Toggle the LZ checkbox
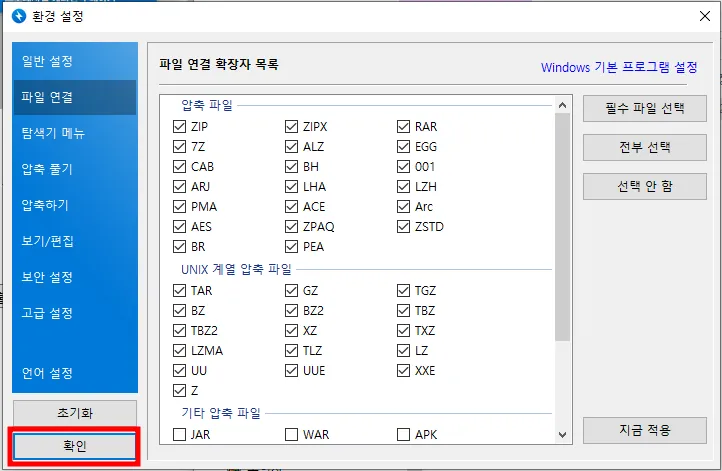 tap(403, 350)
